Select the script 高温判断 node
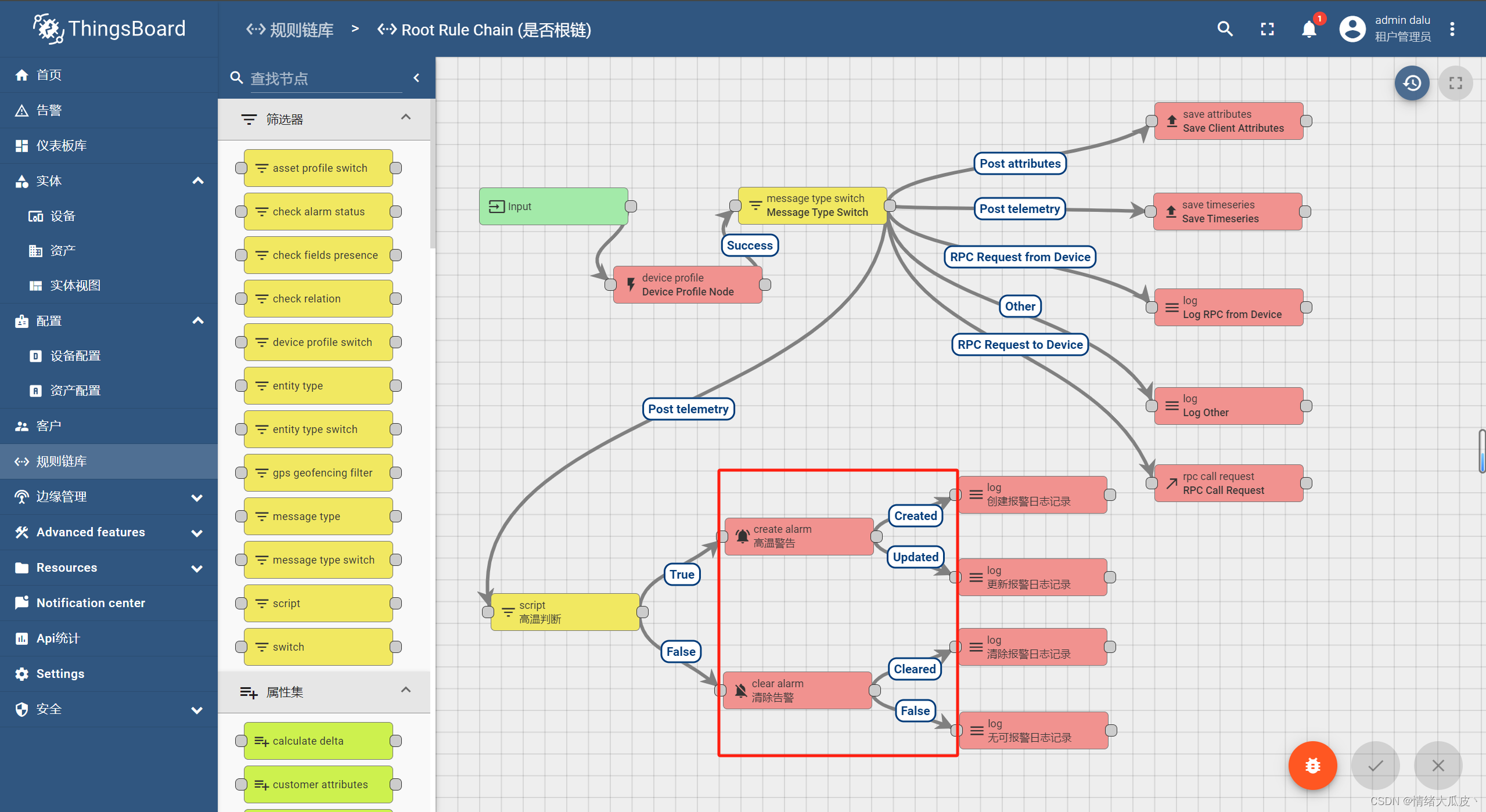Screen dimensions: 1486x812 point(565,612)
